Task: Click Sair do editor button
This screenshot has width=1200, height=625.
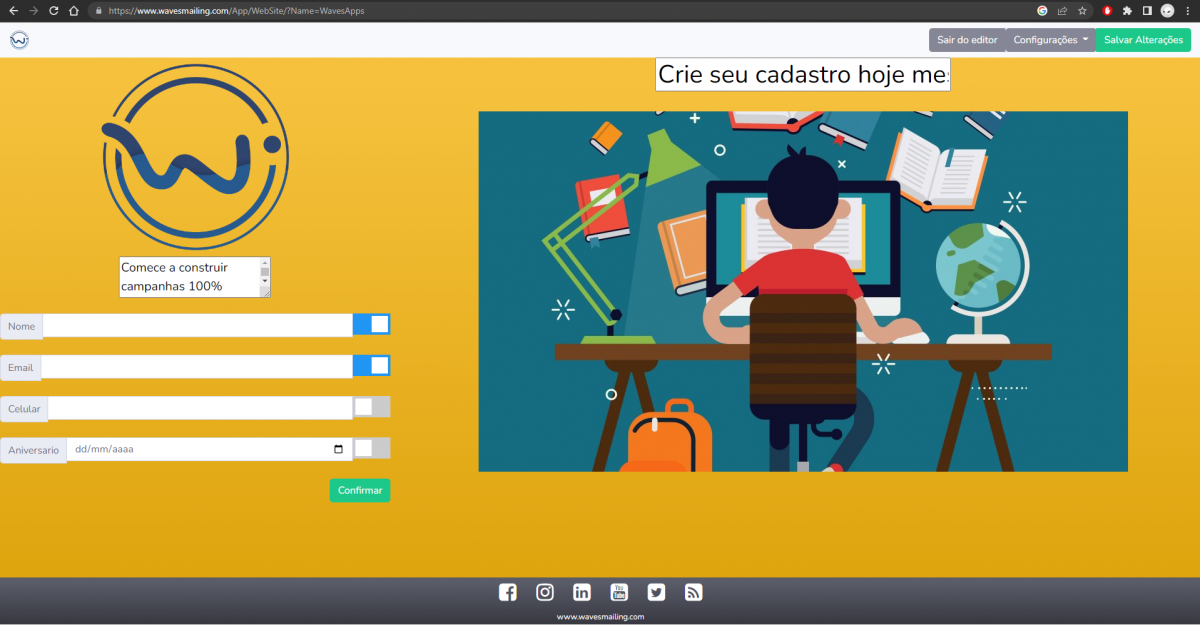Action: (966, 40)
